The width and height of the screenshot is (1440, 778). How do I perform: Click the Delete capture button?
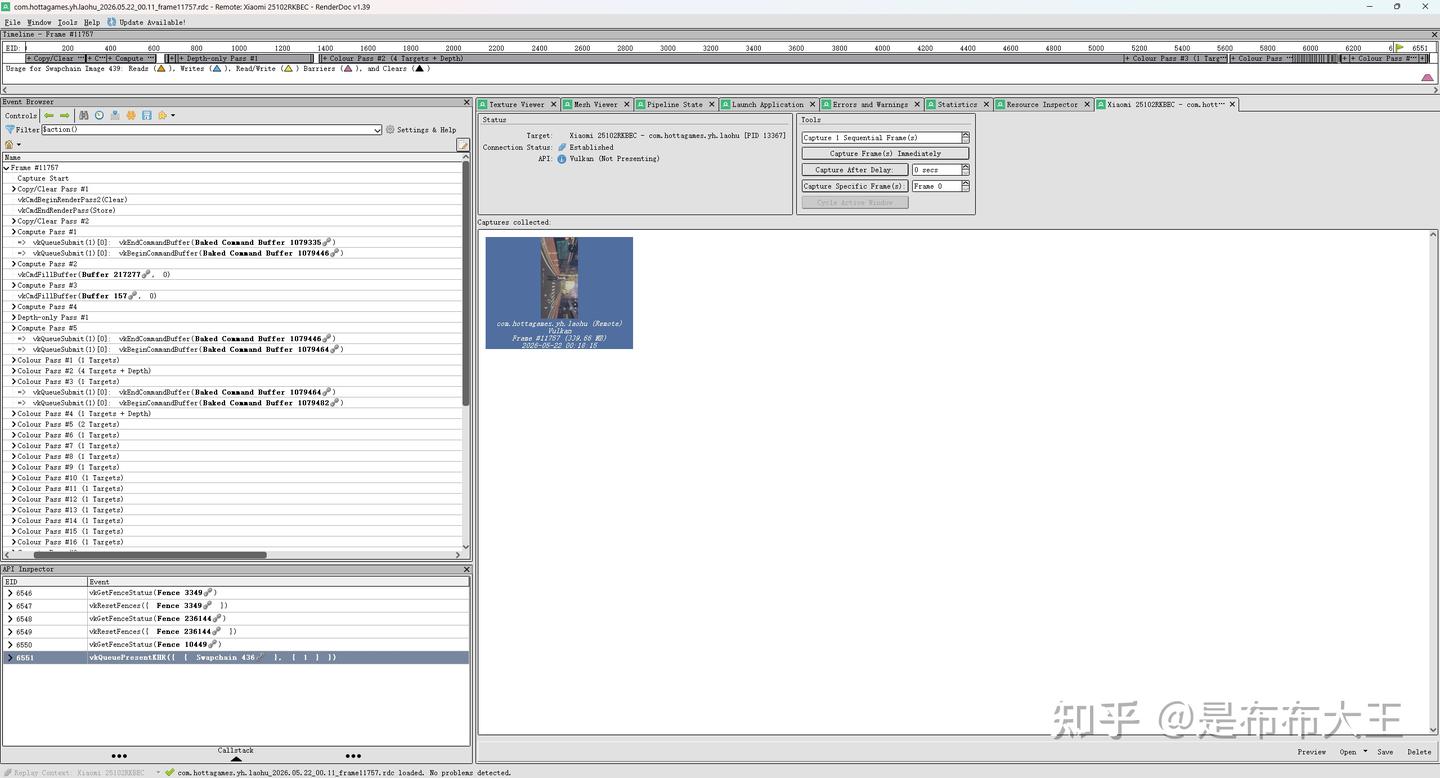[x=1419, y=752]
